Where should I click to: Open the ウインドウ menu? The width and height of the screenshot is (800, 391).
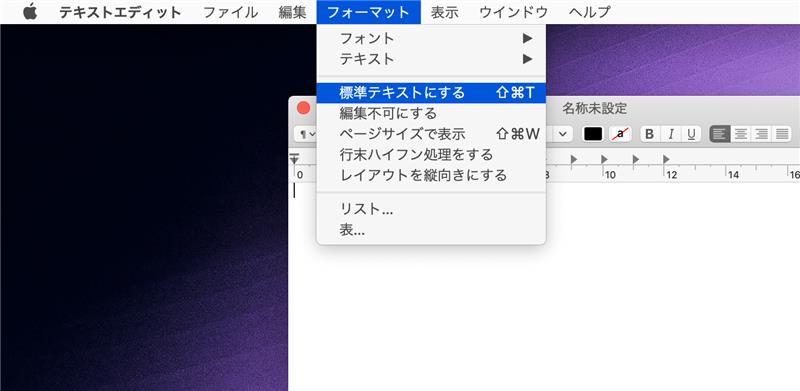pyautogui.click(x=513, y=12)
